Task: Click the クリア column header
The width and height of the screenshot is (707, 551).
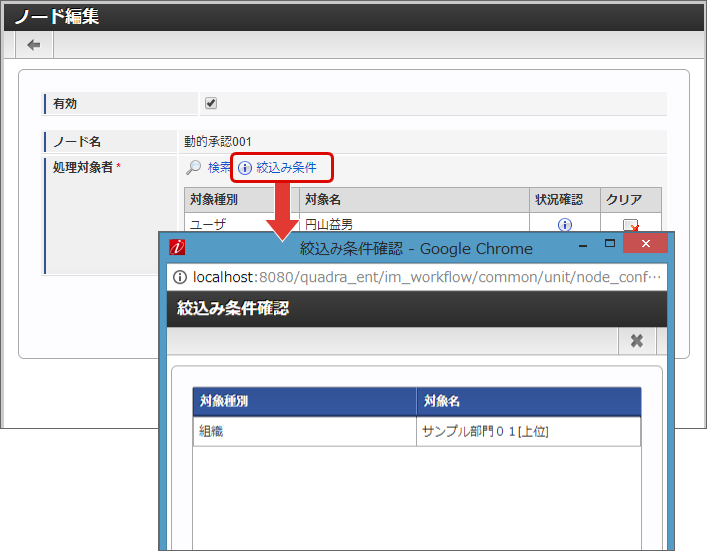Action: [631, 200]
